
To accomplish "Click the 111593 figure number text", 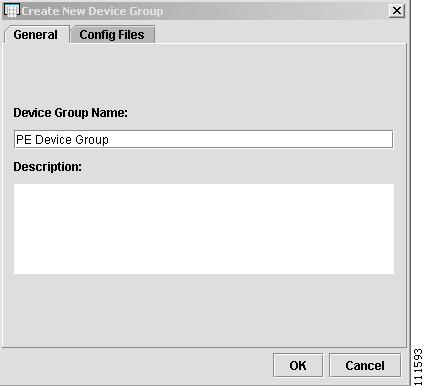I will coord(418,367).
